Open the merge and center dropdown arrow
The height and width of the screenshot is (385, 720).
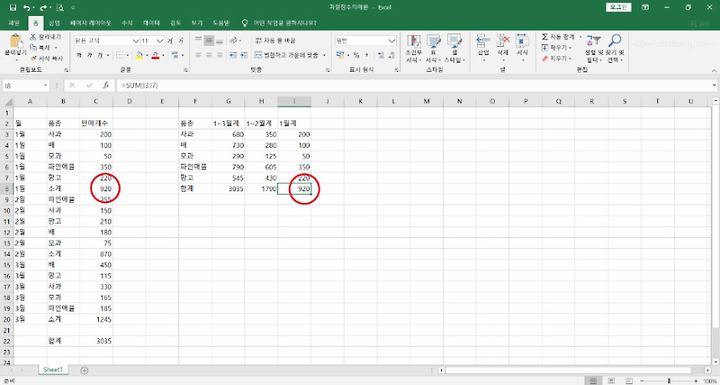(x=324, y=56)
